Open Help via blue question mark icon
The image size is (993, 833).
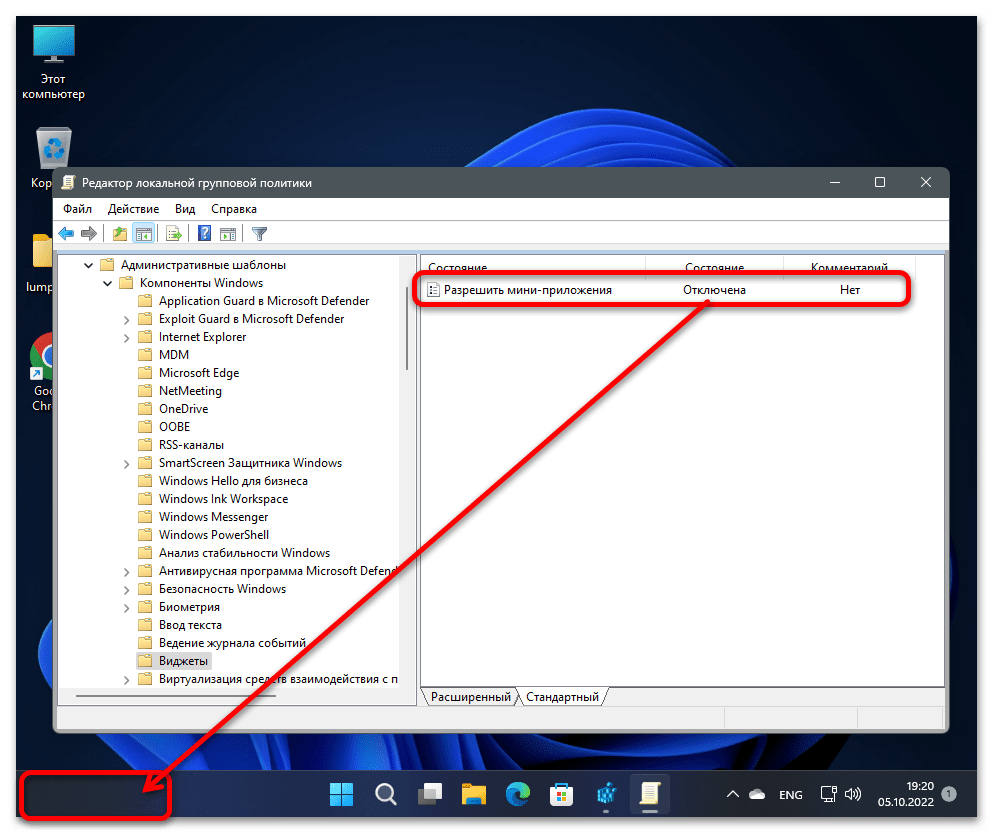pyautogui.click(x=204, y=234)
